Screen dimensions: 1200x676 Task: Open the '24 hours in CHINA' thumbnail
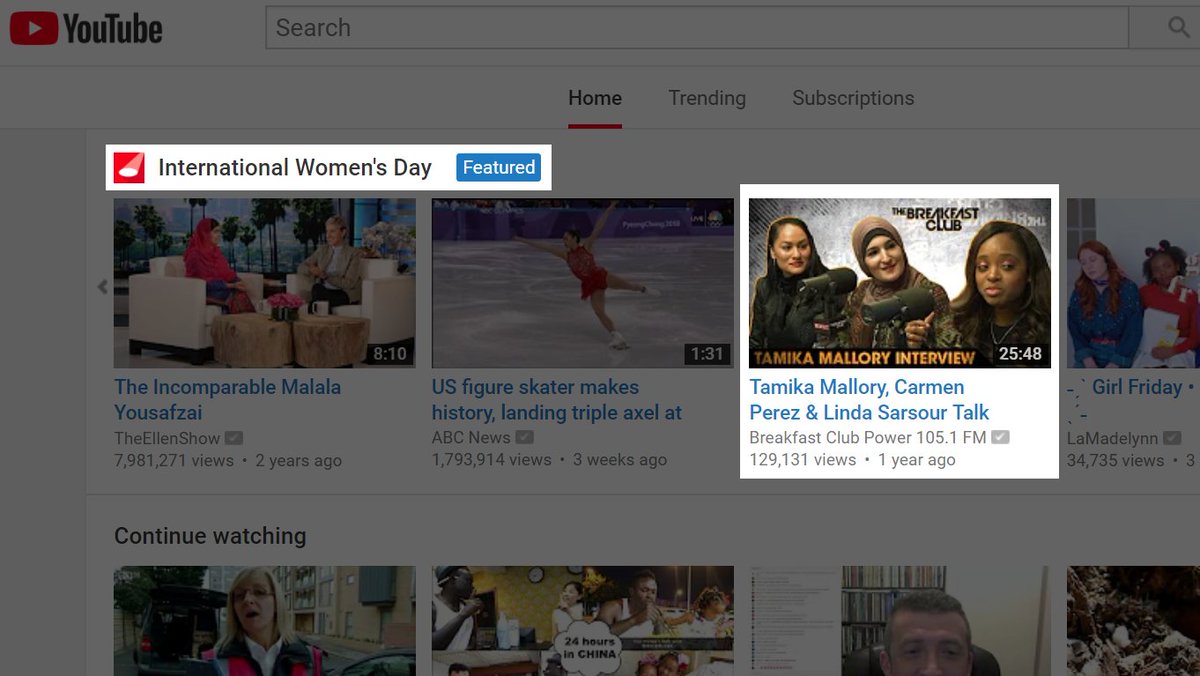click(583, 621)
